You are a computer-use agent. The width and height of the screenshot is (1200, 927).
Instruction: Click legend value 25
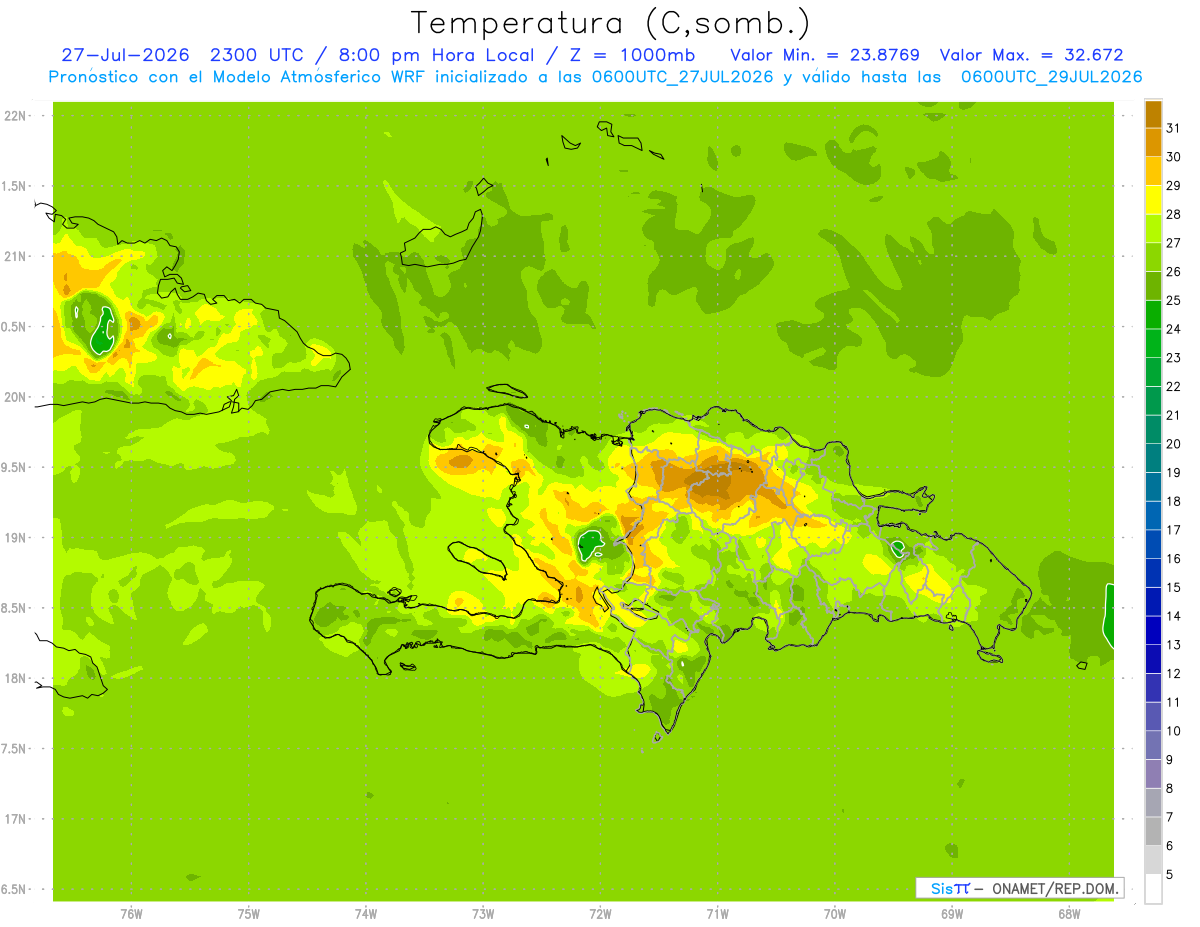1173,300
